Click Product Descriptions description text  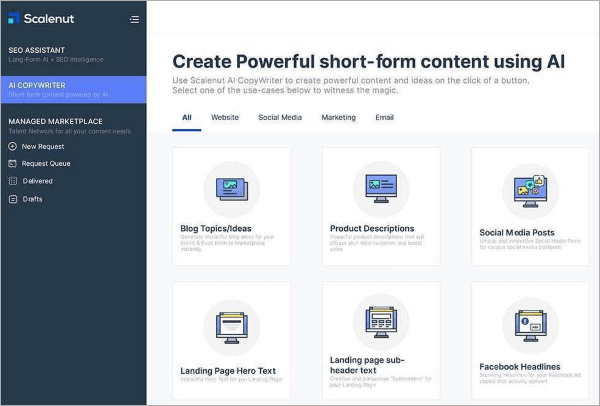[x=377, y=243]
